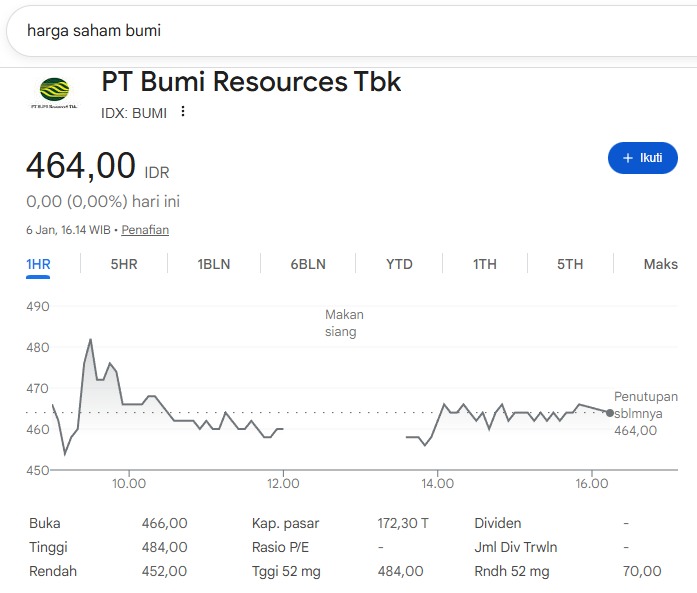Click the Ikuti follow button

642,158
